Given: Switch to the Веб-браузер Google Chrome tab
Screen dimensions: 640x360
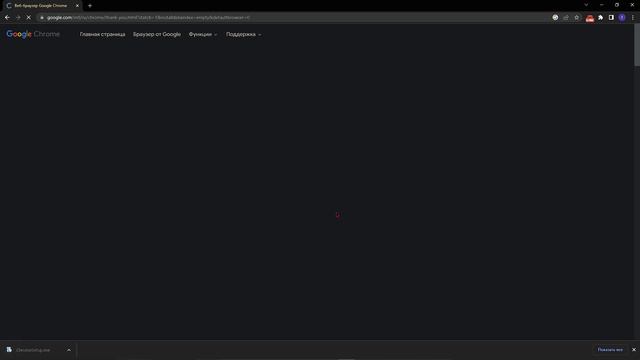Looking at the screenshot, I should (x=41, y=6).
